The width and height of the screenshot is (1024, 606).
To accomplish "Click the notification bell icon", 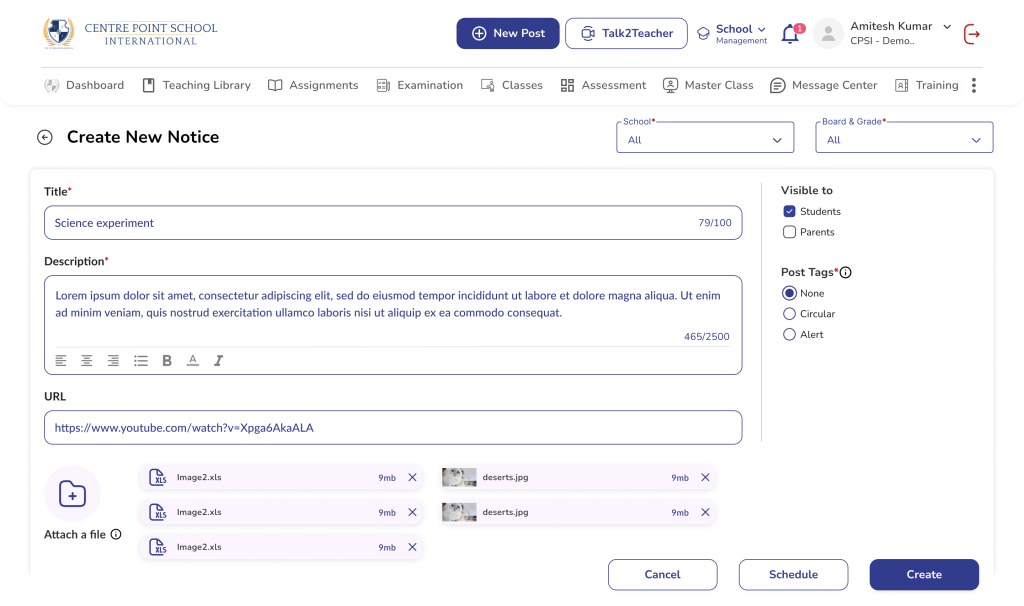I will (x=790, y=34).
